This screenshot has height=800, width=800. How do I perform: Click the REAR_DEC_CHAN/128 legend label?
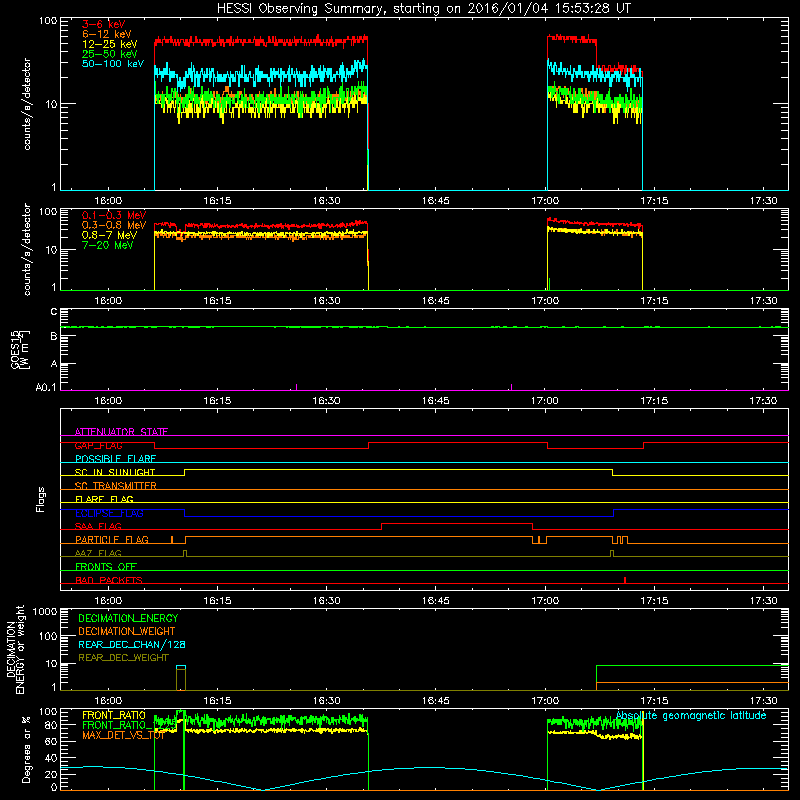132,644
